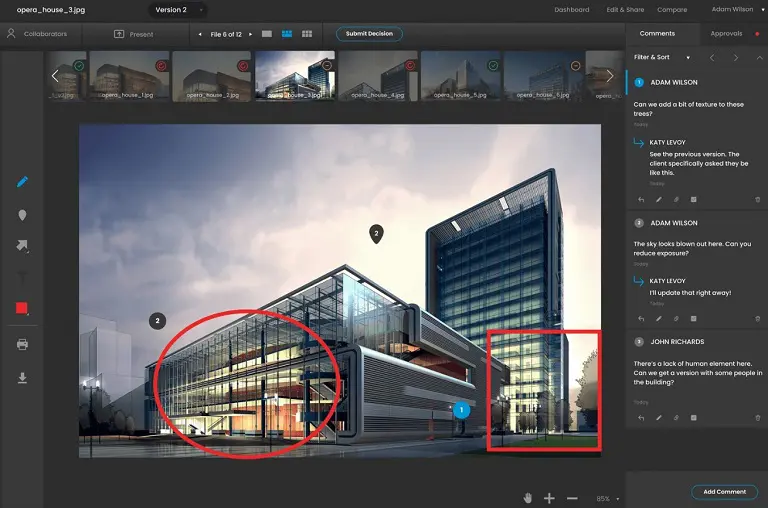Select the pencil draw tool
Viewport: 768px width, 508px height.
click(x=22, y=182)
